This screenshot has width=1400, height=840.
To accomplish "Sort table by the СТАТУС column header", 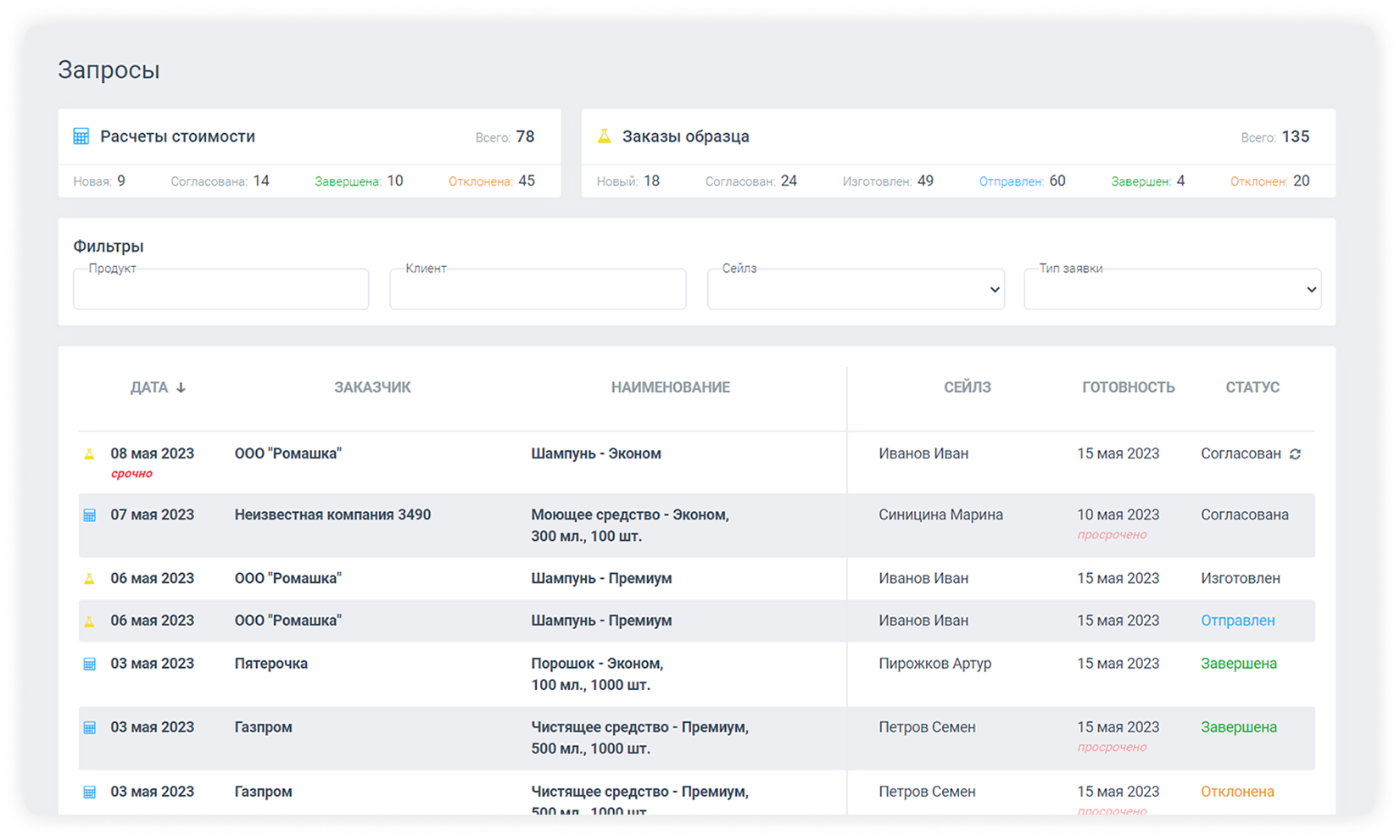I will 1252,387.
